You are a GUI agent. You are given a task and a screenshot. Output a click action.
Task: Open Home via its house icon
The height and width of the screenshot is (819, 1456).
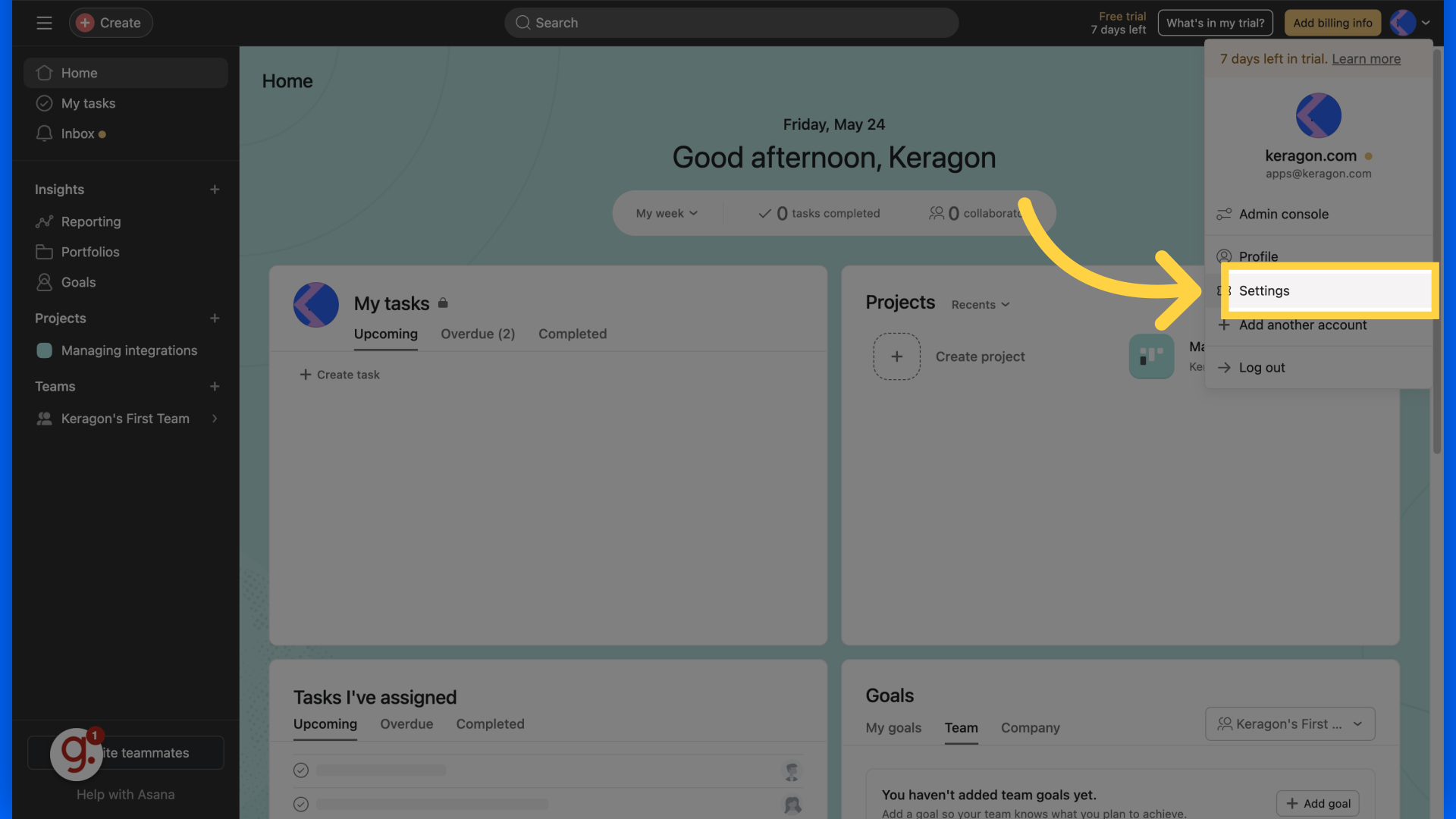(44, 73)
